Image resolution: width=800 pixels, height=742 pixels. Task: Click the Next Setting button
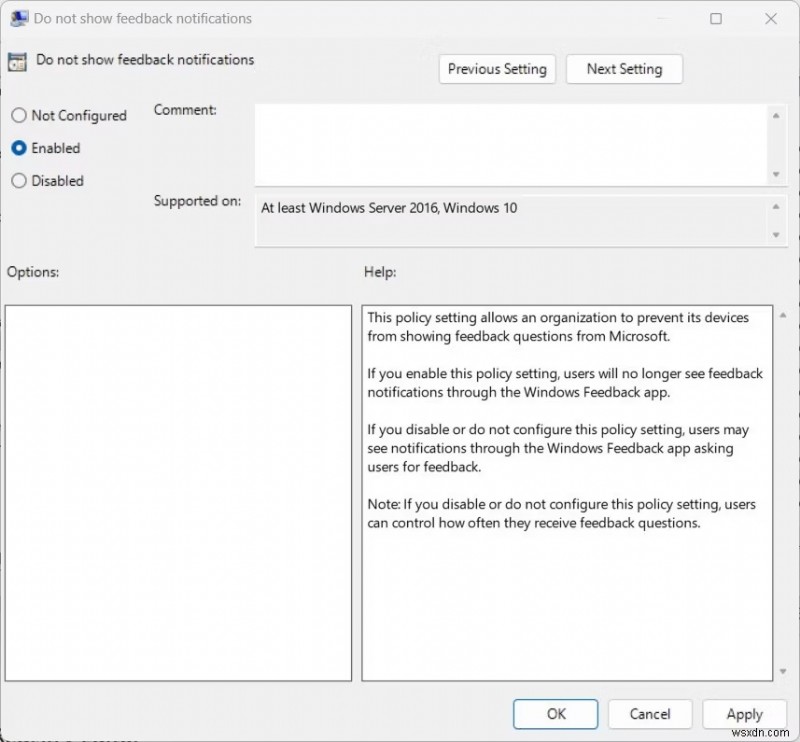[x=624, y=69]
